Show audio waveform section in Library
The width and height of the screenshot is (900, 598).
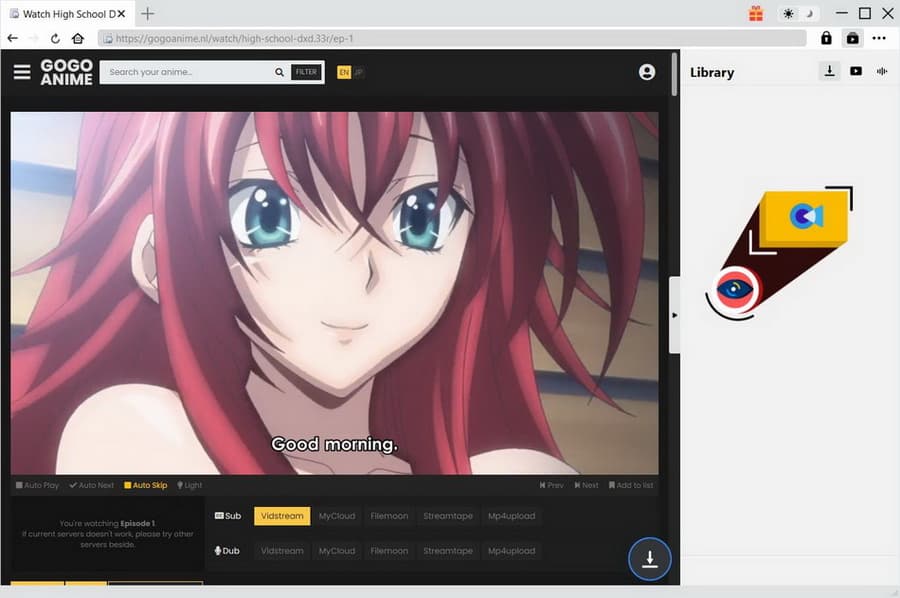point(882,71)
